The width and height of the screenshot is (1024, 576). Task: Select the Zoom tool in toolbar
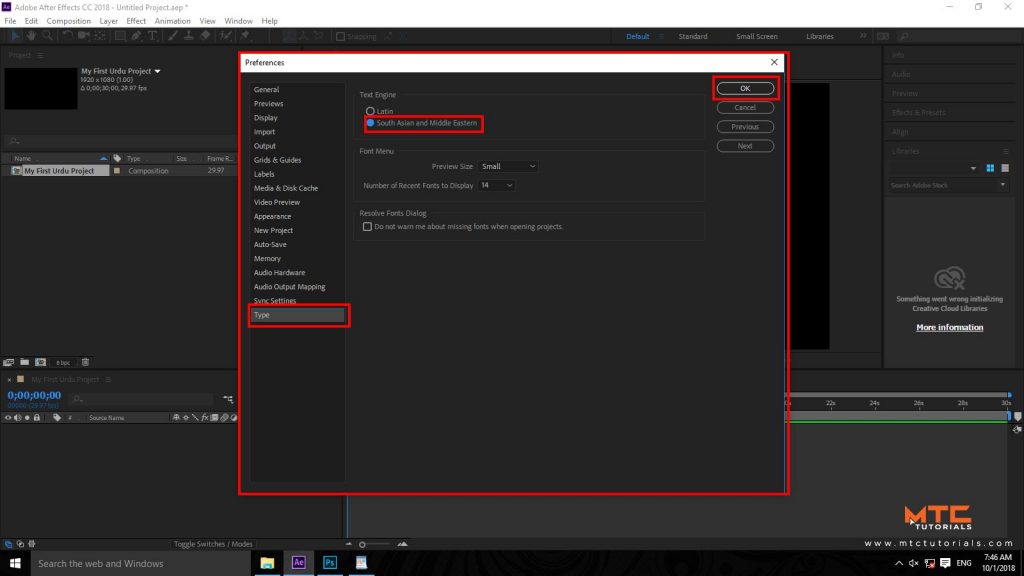(x=47, y=36)
